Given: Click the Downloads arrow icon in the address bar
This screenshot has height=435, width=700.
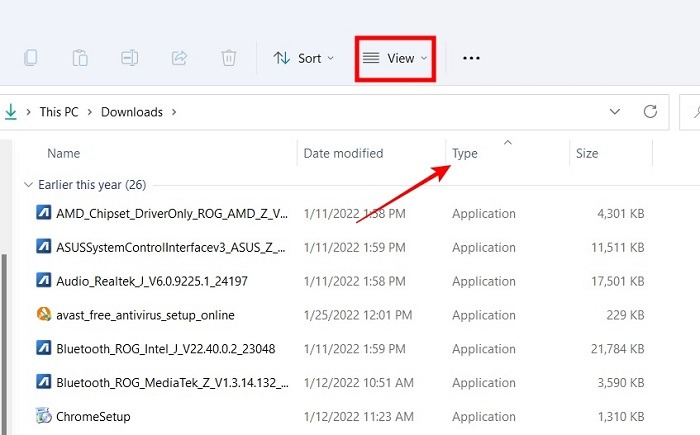Looking at the screenshot, I should tap(11, 112).
